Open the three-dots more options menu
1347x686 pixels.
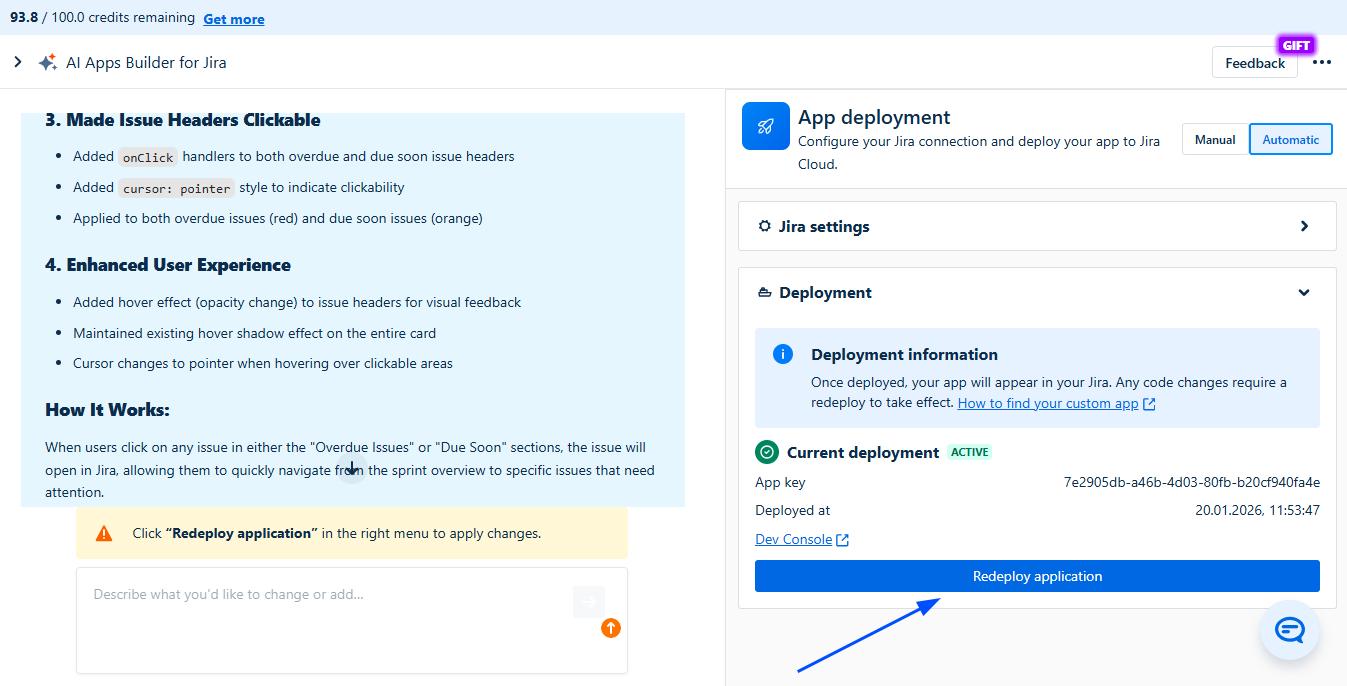coord(1322,62)
